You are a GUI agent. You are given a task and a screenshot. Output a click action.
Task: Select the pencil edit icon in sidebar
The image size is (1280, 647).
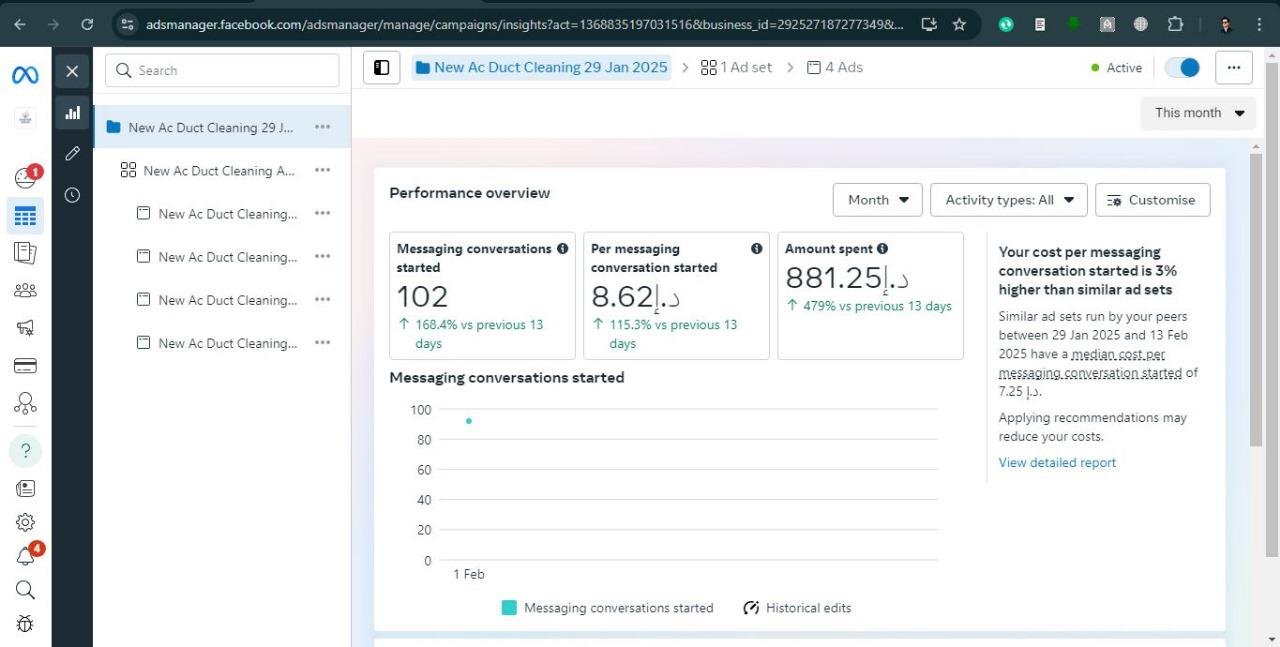(72, 153)
